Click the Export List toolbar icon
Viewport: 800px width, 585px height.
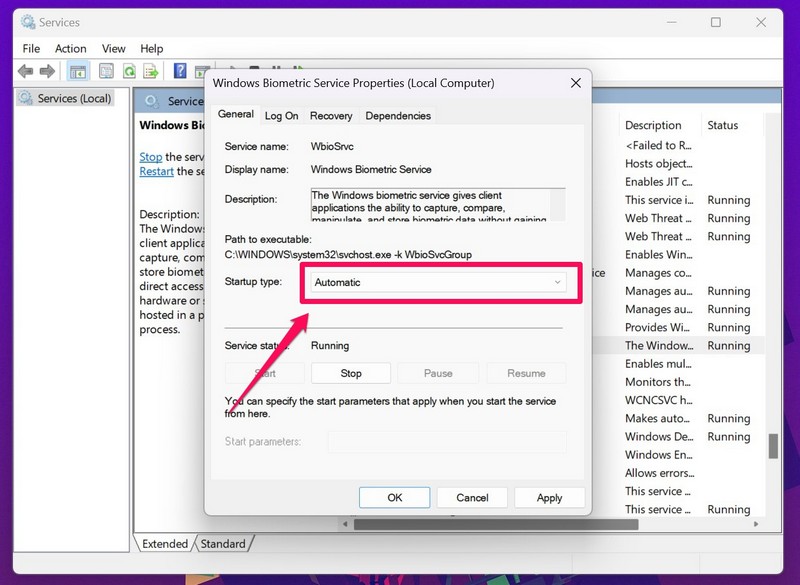click(151, 71)
